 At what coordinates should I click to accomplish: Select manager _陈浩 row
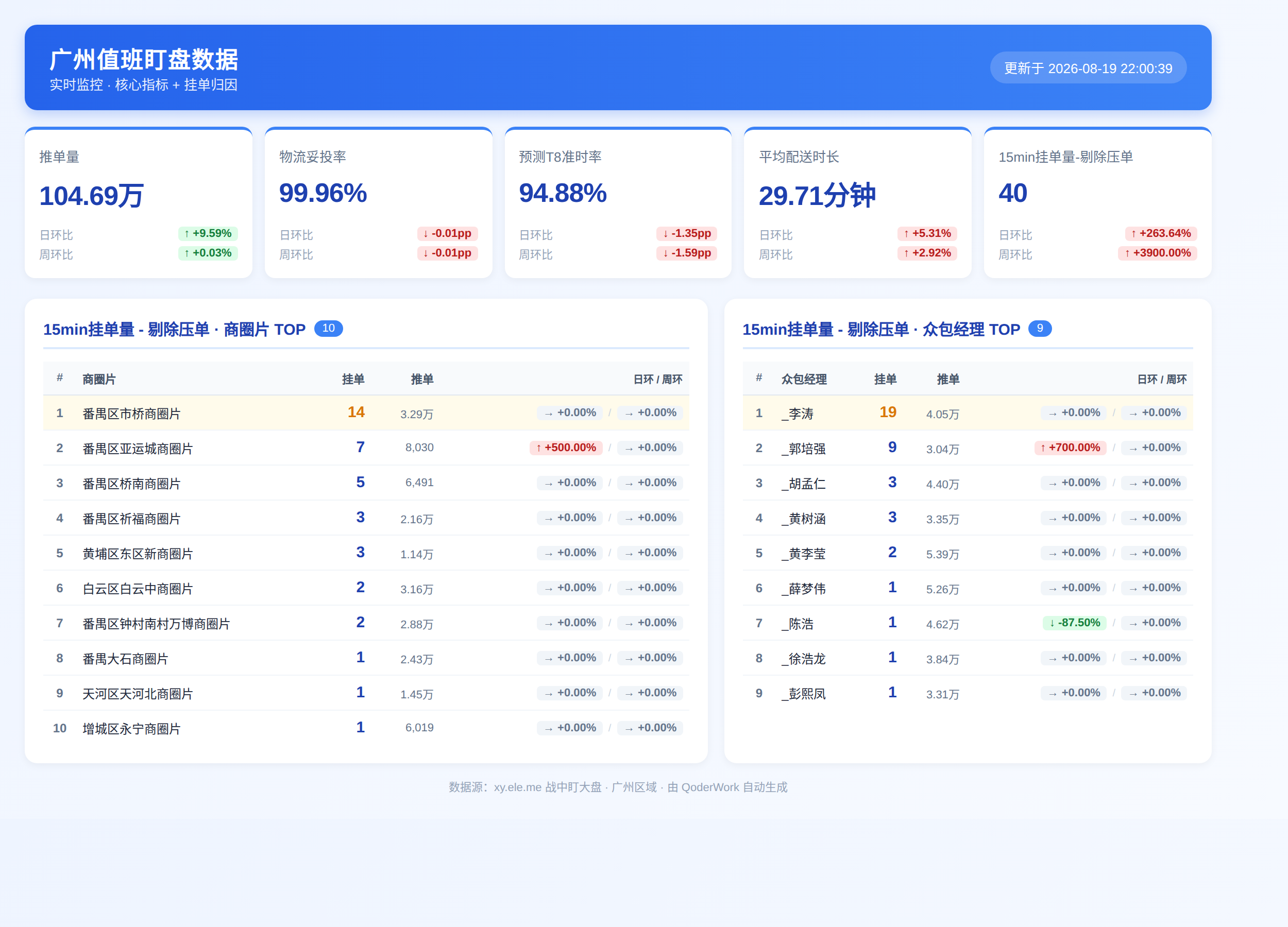point(968,623)
